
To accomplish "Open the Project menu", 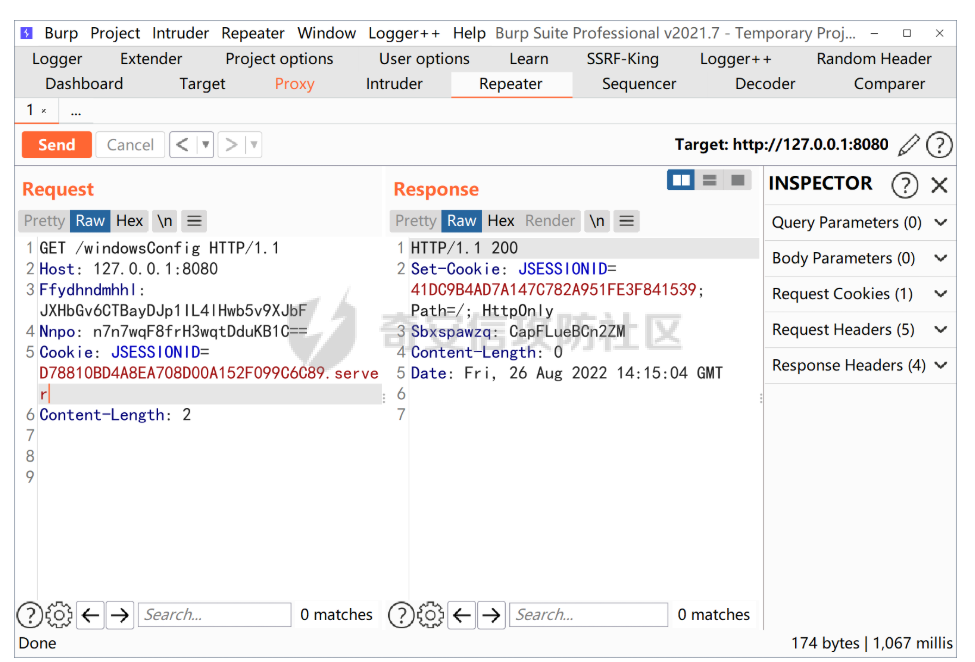I will [x=115, y=33].
